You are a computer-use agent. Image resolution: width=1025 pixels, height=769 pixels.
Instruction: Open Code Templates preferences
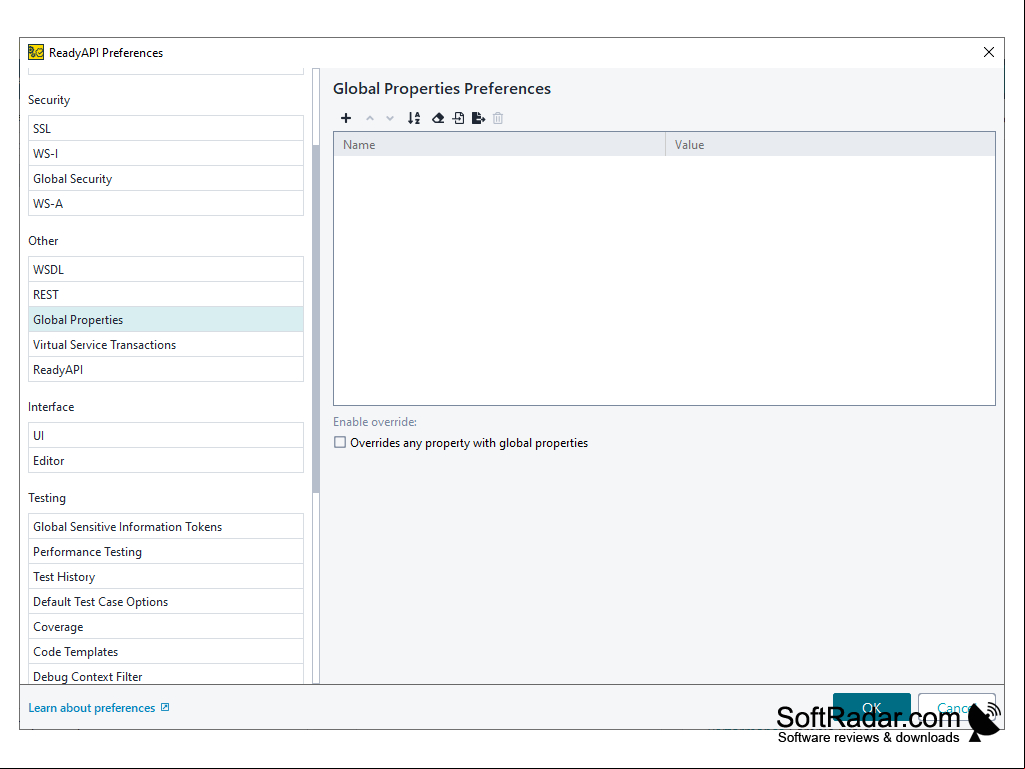coord(166,651)
